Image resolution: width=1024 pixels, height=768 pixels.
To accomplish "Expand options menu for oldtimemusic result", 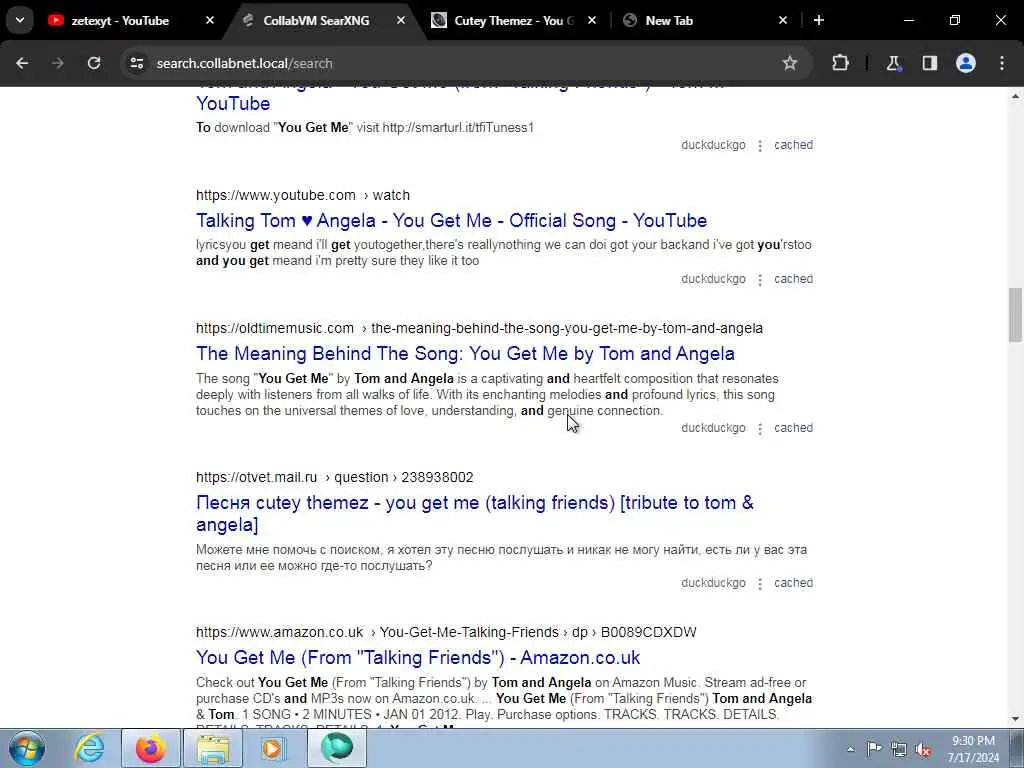I will (x=760, y=428).
